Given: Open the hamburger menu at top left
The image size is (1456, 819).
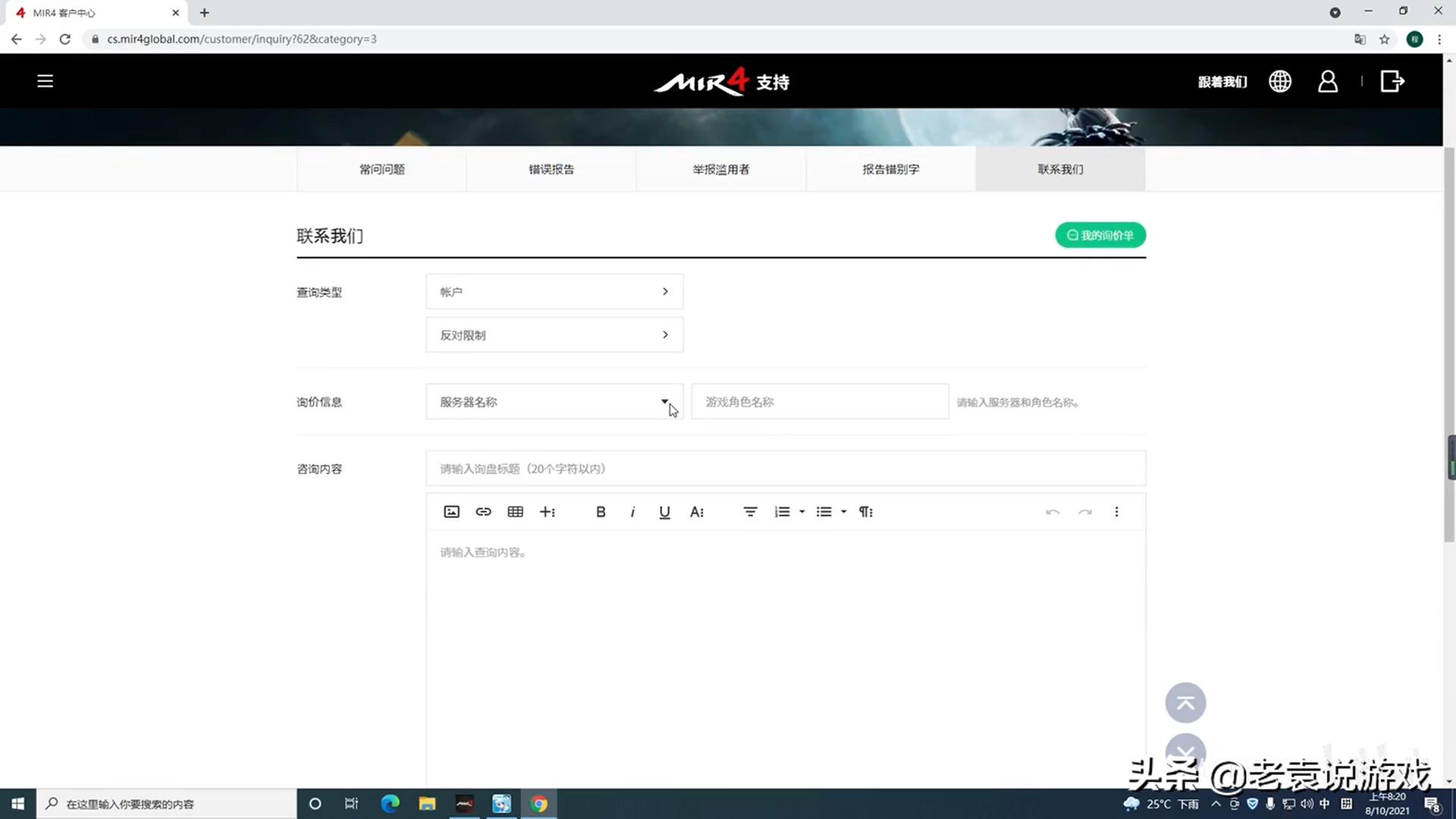Looking at the screenshot, I should (x=45, y=80).
